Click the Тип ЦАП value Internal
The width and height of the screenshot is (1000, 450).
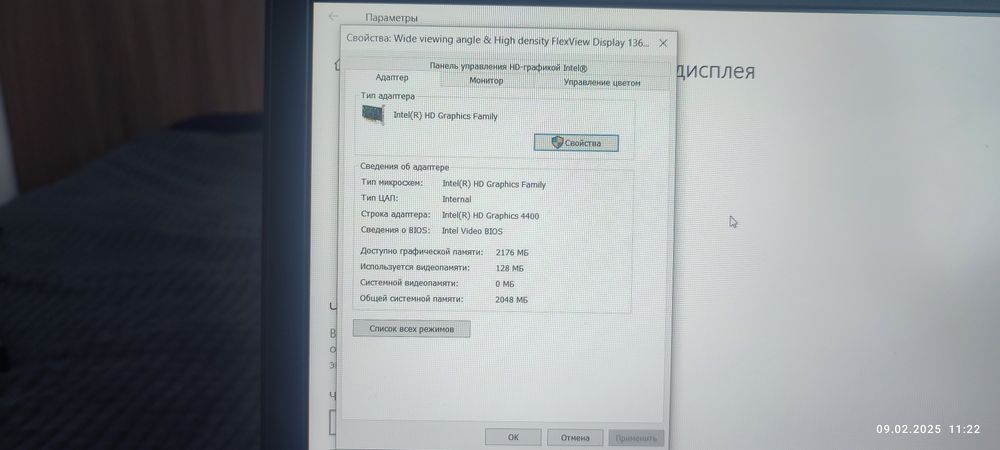pos(457,199)
